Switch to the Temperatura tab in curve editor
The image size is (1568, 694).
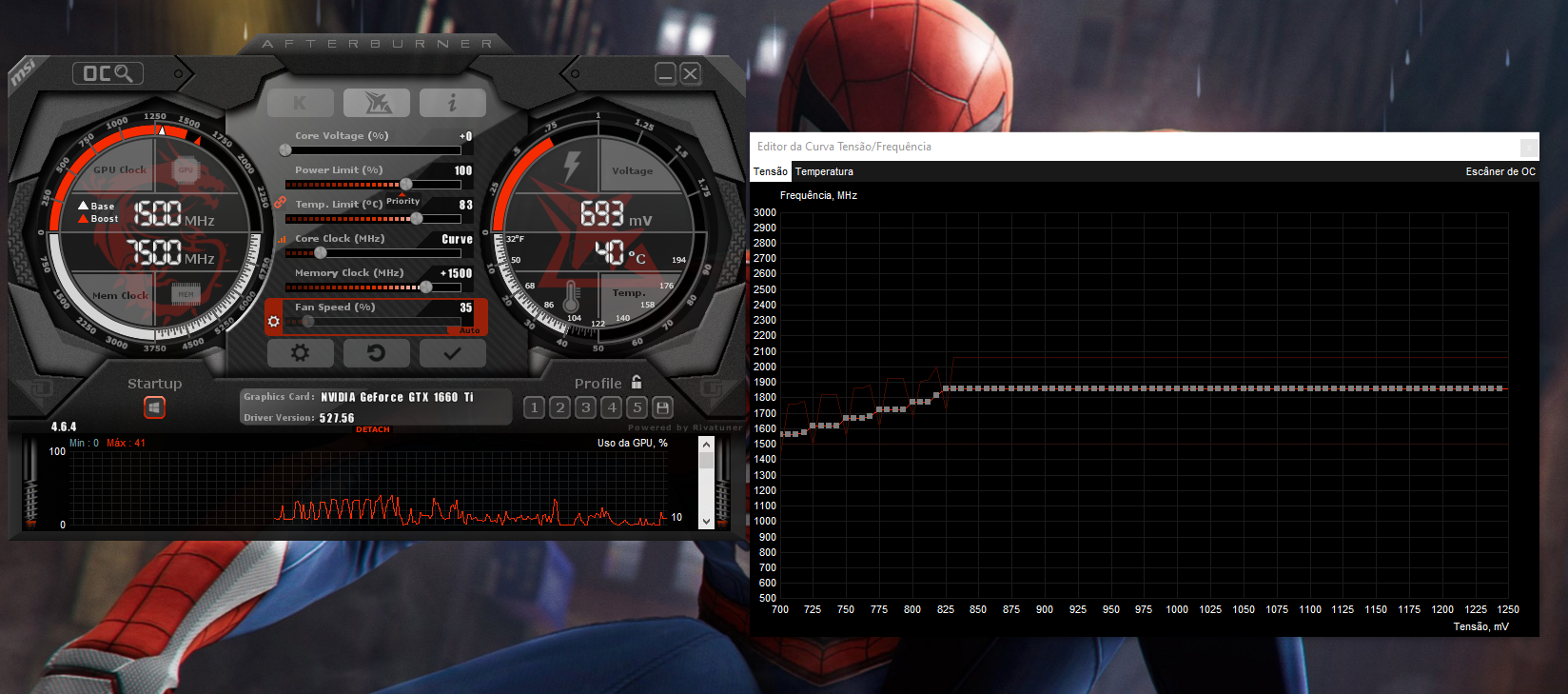824,171
